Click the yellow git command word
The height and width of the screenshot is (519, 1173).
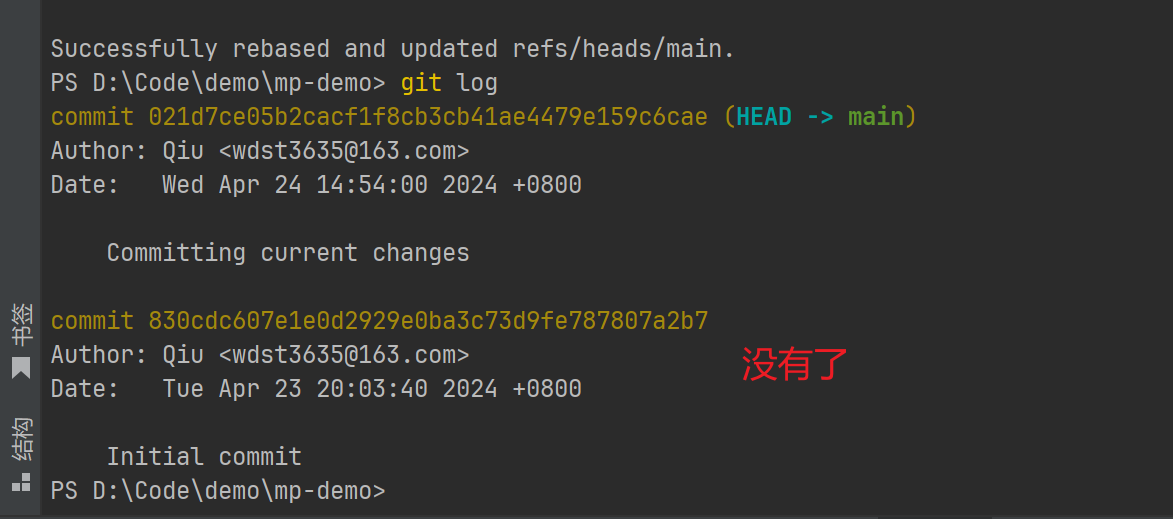click(421, 83)
